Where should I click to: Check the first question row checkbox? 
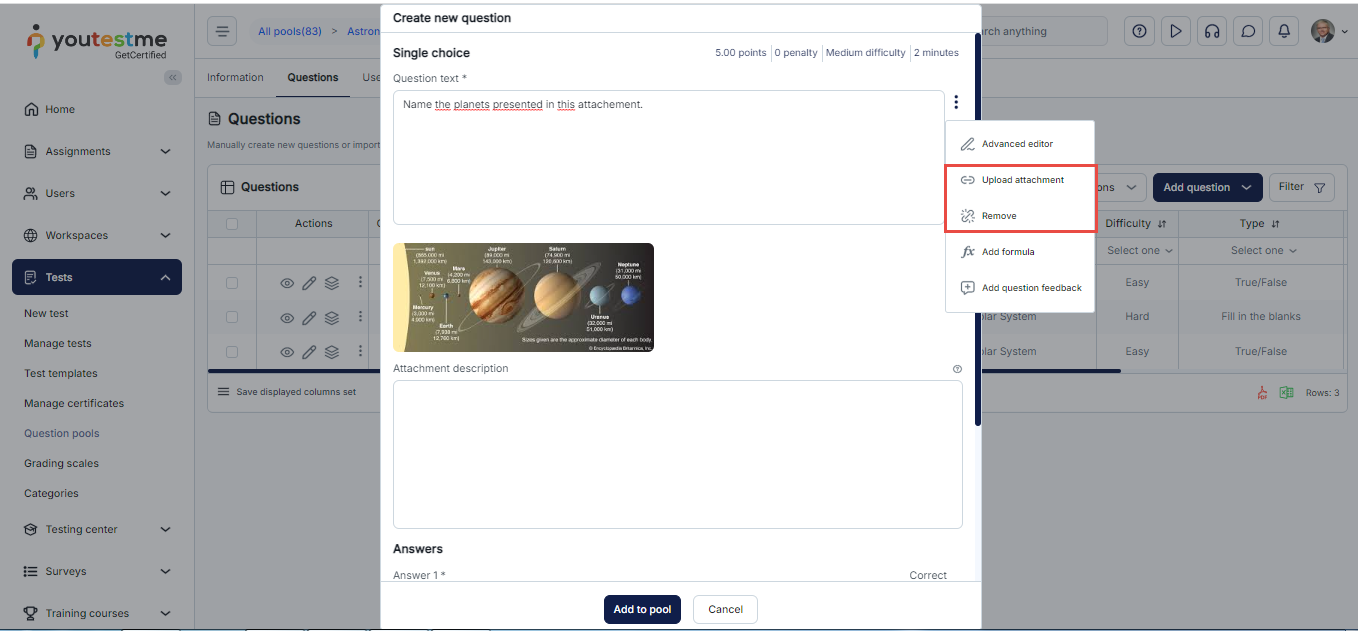pyautogui.click(x=232, y=283)
